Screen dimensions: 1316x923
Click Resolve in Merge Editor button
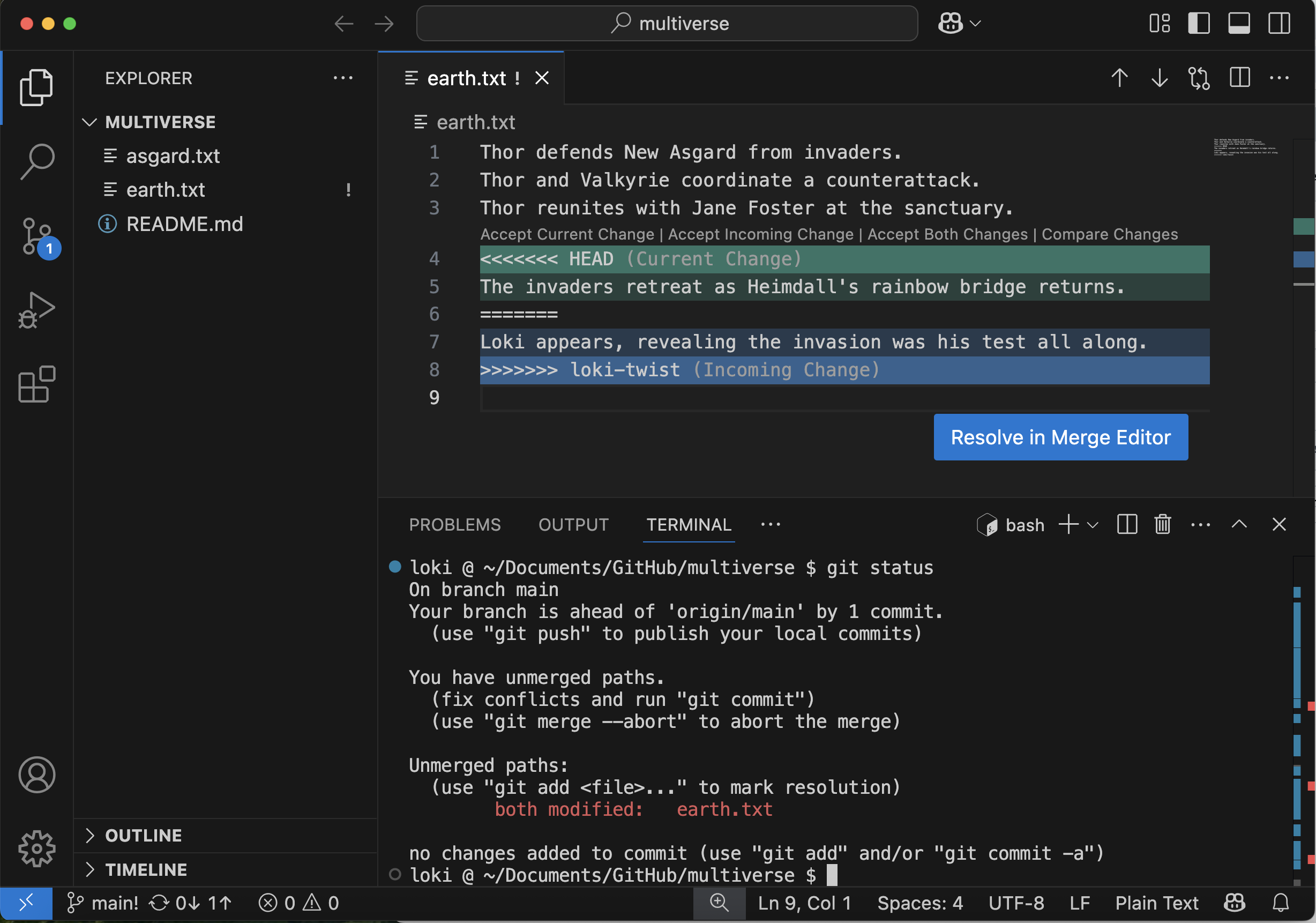click(1060, 437)
